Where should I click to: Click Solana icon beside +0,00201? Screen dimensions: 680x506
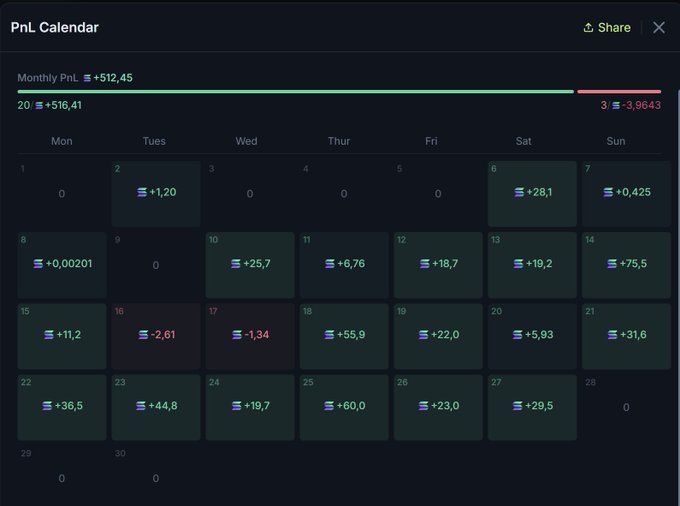point(38,264)
